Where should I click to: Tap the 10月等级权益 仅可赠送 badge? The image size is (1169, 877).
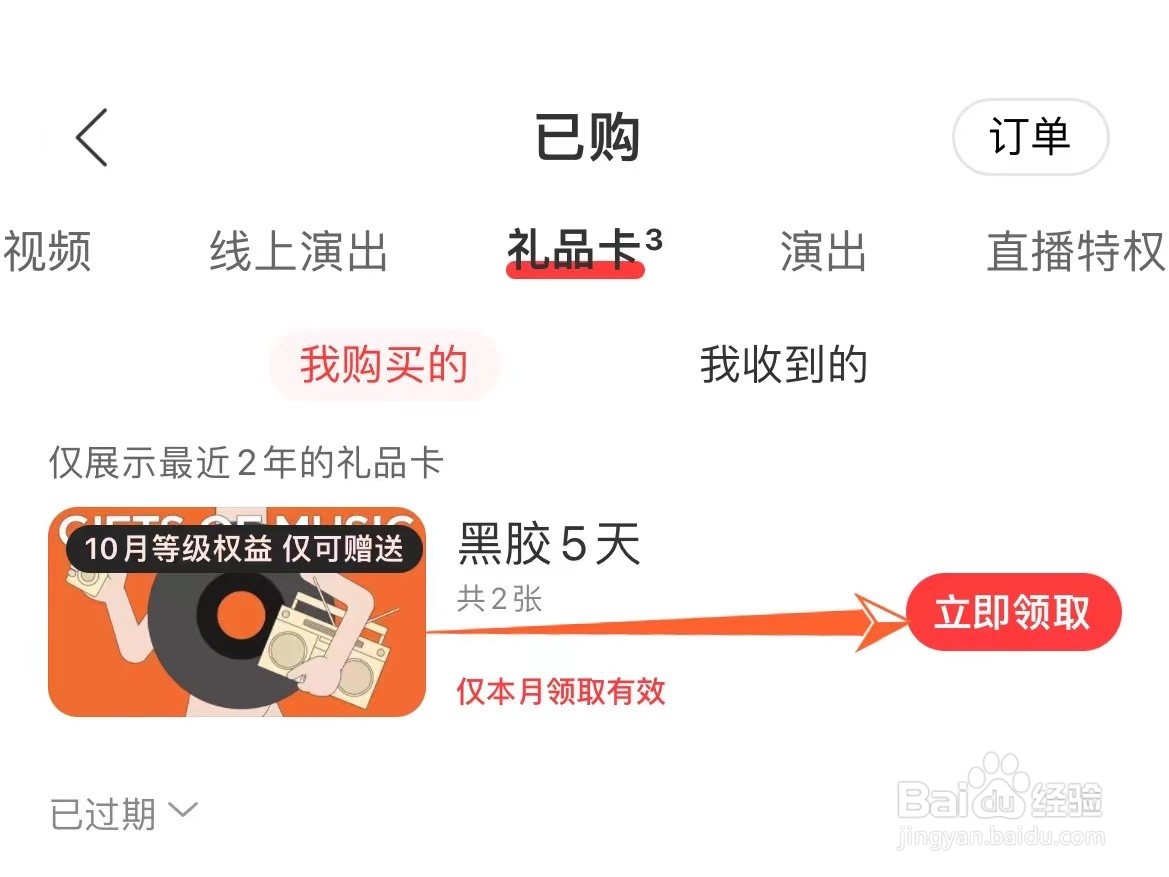(244, 549)
